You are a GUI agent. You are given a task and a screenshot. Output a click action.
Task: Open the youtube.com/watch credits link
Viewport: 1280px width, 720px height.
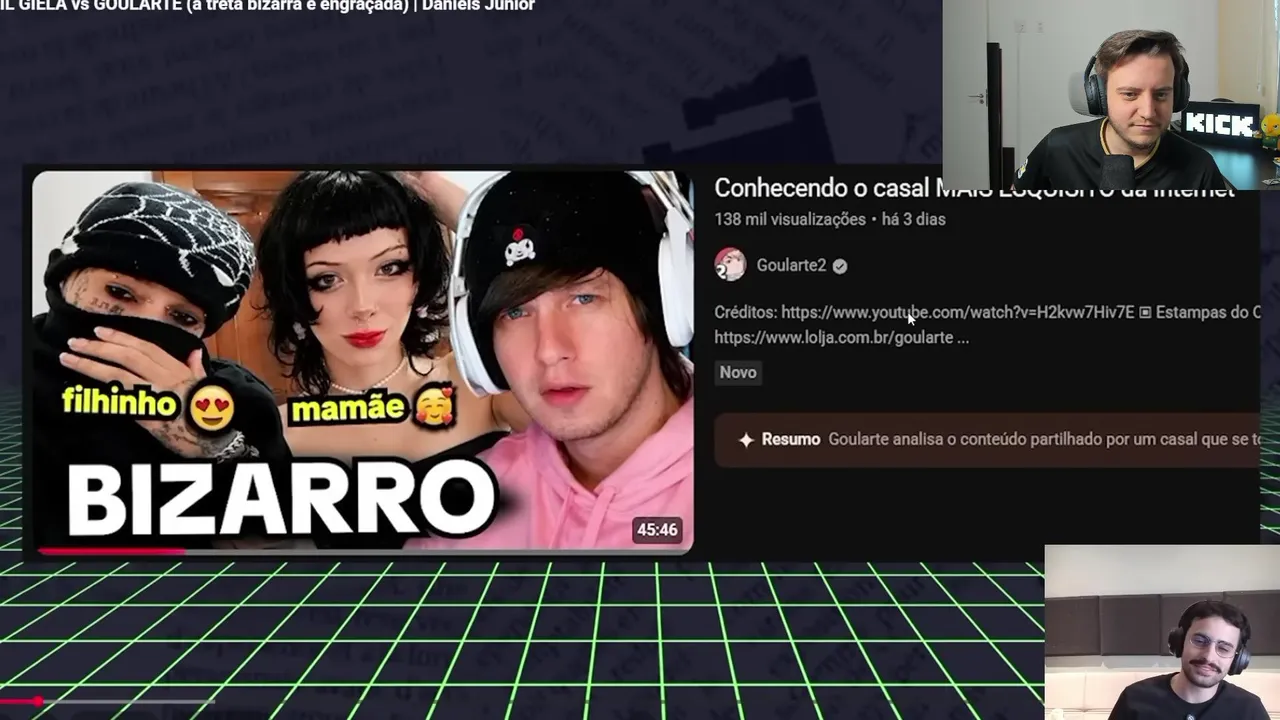pos(958,312)
